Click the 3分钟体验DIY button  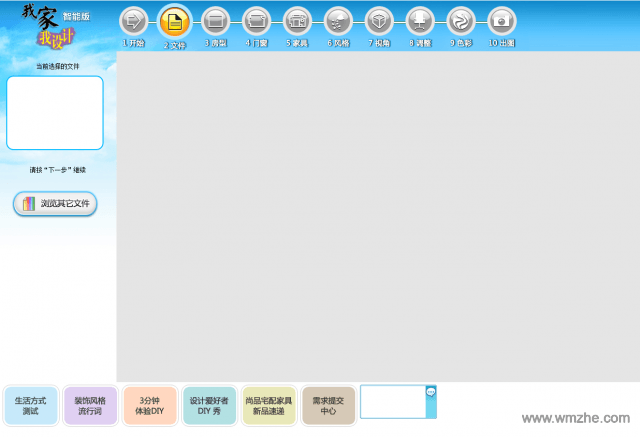pyautogui.click(x=150, y=406)
